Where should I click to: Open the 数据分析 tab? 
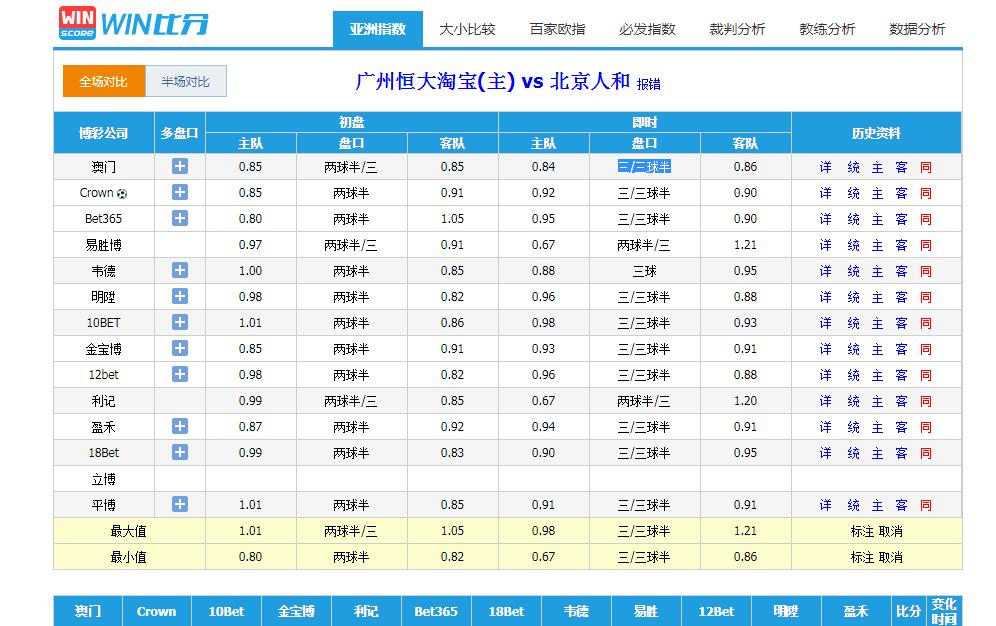[x=917, y=29]
